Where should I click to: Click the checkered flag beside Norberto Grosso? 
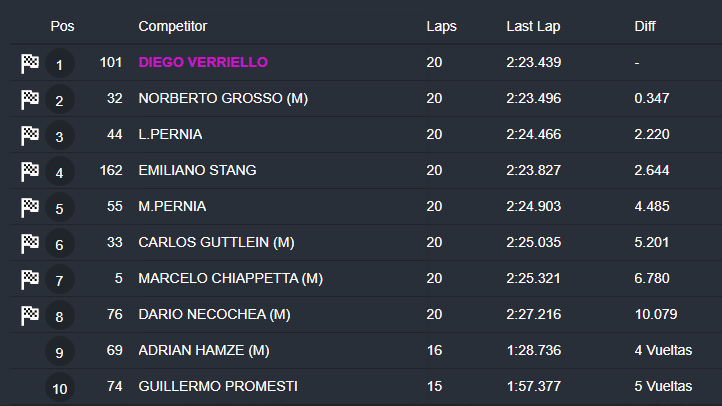(x=30, y=99)
